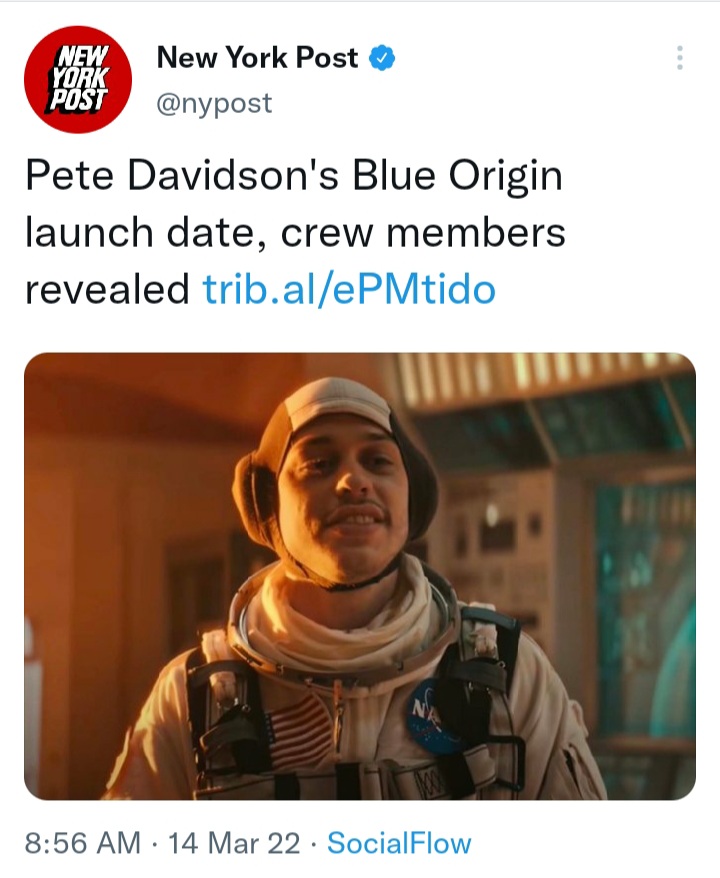The image size is (720, 878).
Task: Open the three-dot more options menu
Action: click(680, 58)
